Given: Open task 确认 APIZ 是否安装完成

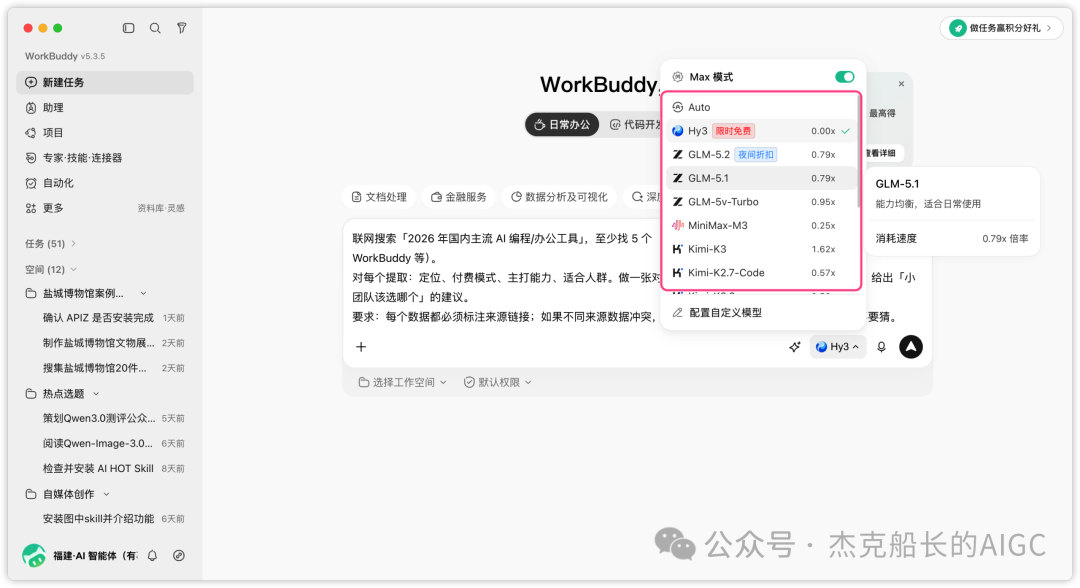Looking at the screenshot, I should (105, 318).
